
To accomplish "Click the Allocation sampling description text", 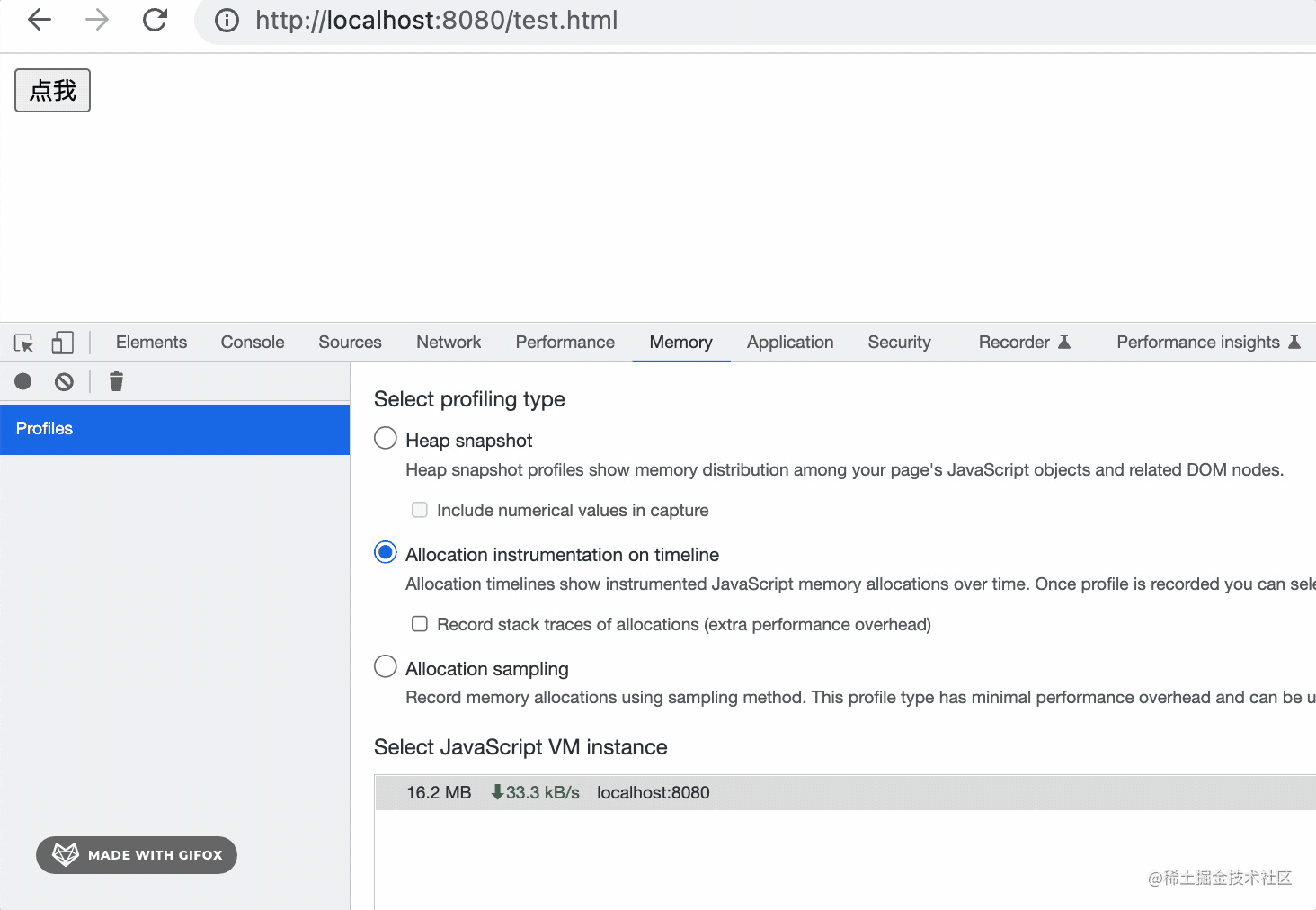I will click(x=860, y=698).
